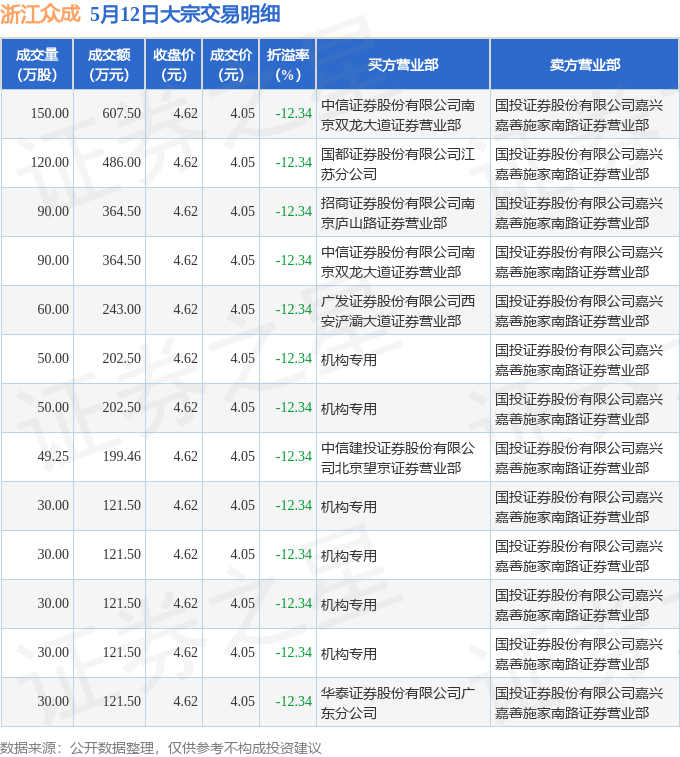Screen dimensions: 680x757
Task: Select the 成交量(万股) column header
Action: 37,65
